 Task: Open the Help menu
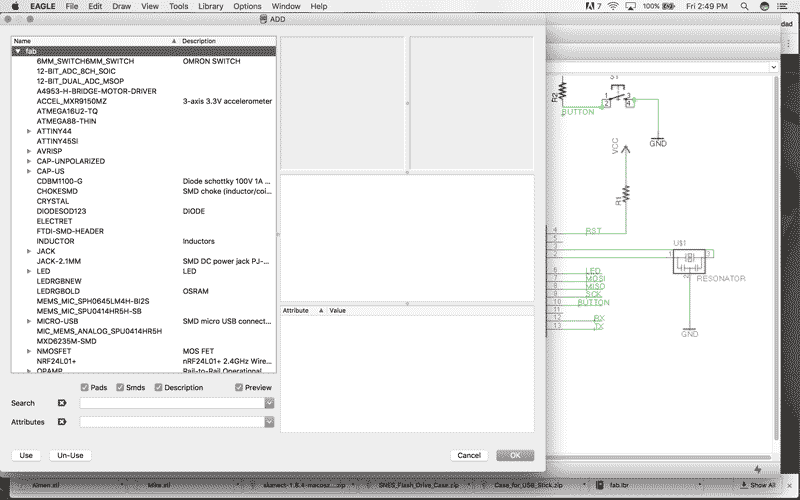pyautogui.click(x=319, y=6)
